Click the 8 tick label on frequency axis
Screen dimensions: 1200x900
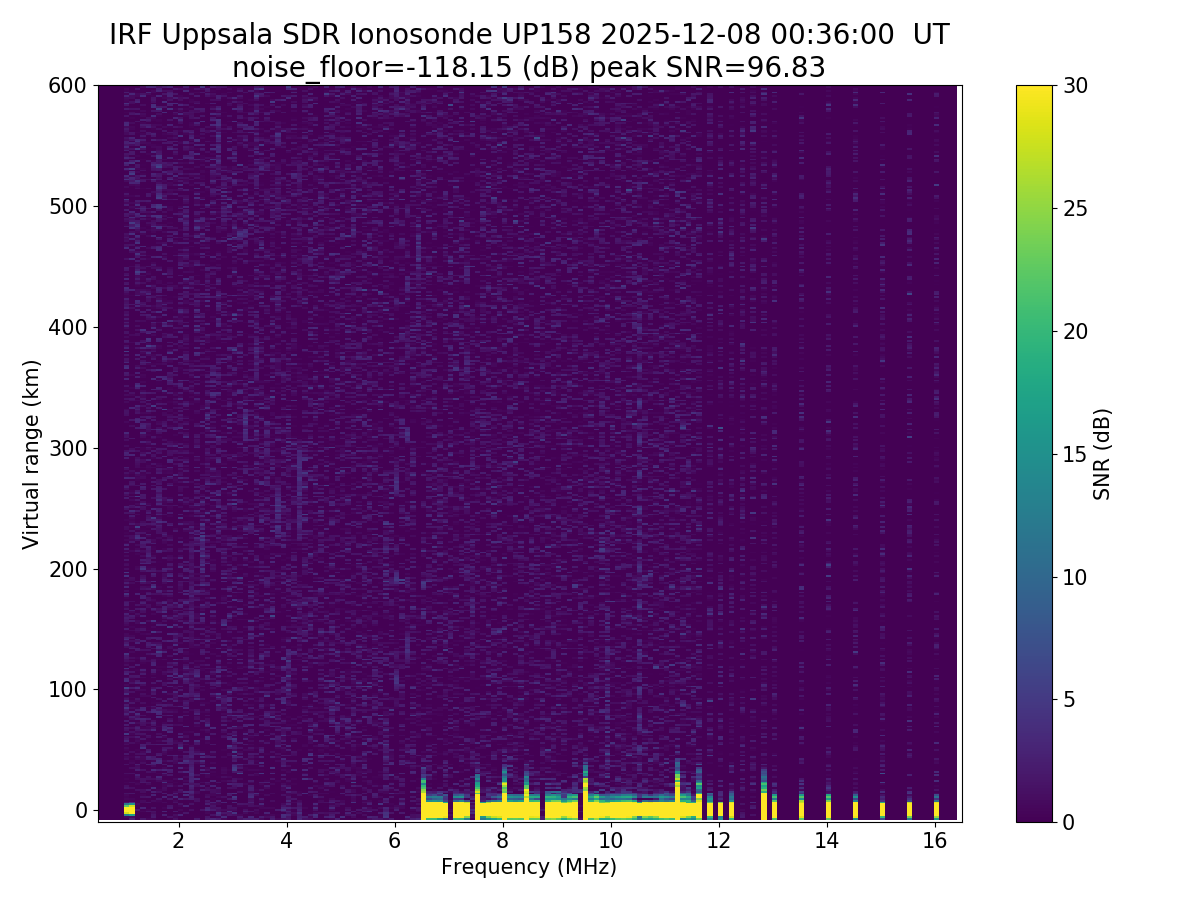[x=502, y=841]
